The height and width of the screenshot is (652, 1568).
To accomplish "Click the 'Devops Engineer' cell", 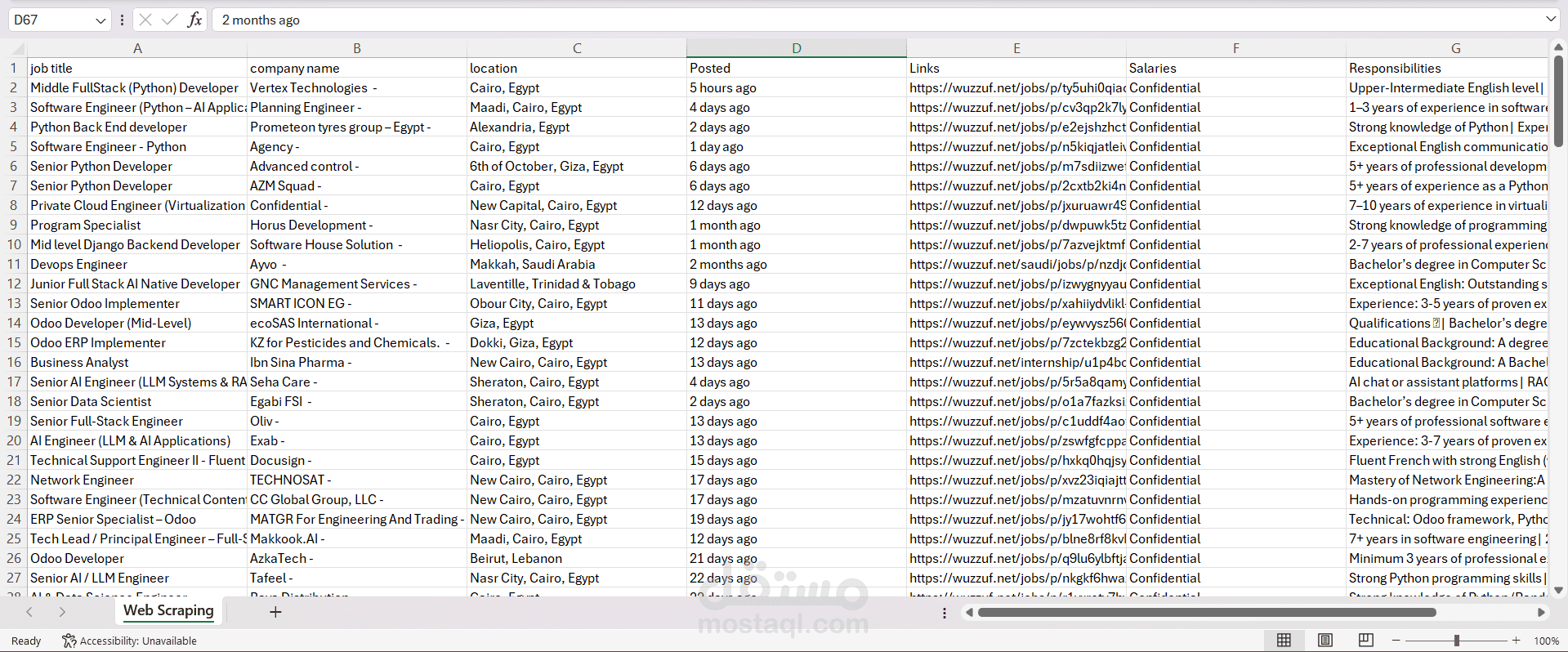I will pos(137,264).
